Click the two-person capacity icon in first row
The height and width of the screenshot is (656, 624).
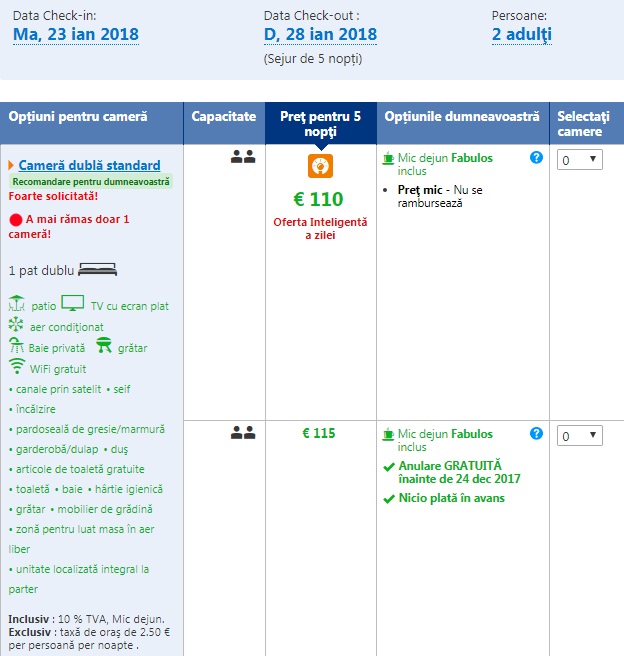pos(243,157)
